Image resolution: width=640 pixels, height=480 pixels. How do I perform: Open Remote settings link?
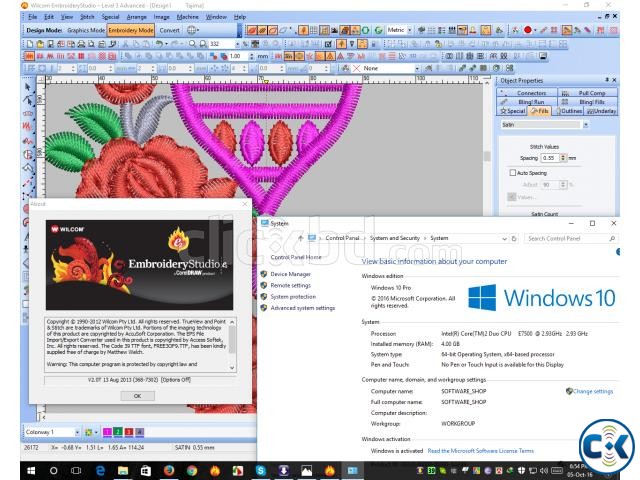(291, 285)
